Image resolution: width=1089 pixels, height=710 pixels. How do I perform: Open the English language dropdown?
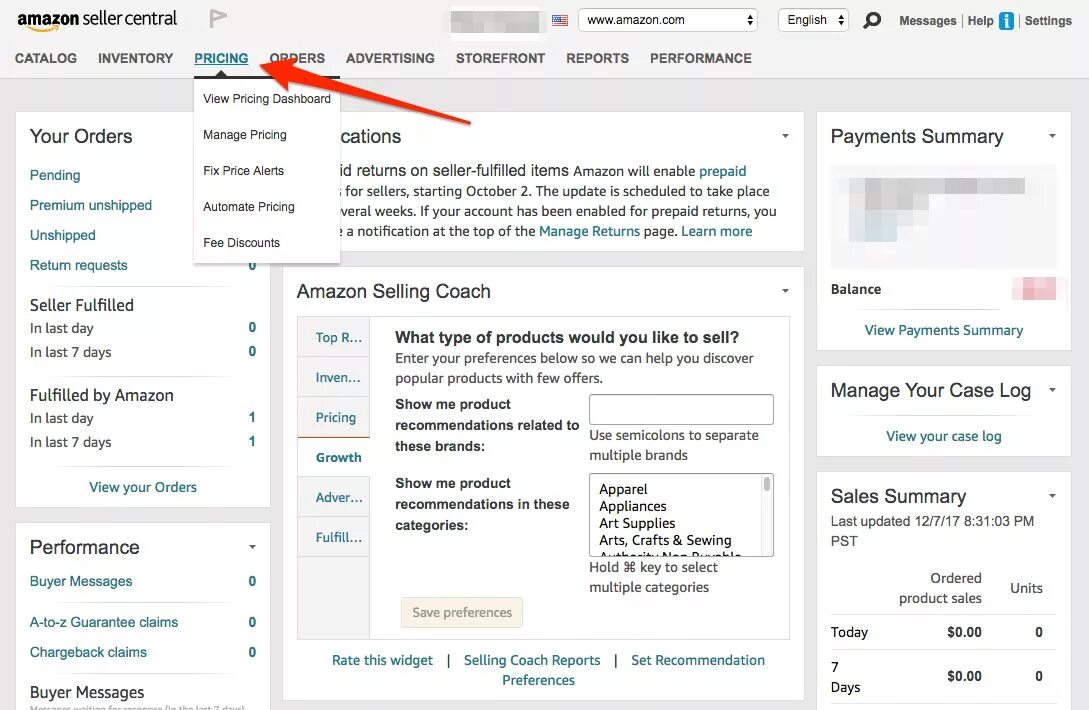814,20
